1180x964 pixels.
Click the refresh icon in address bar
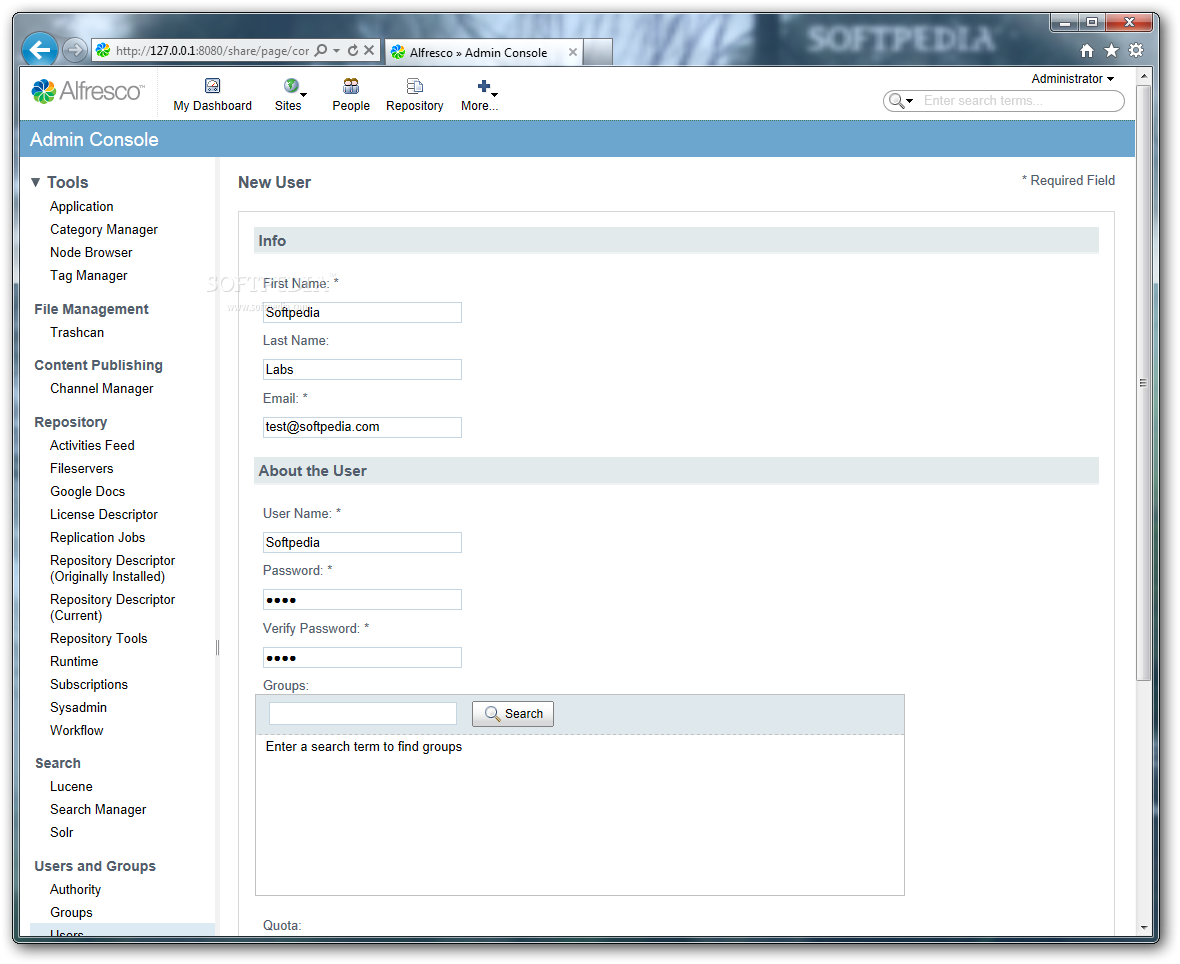[x=353, y=50]
